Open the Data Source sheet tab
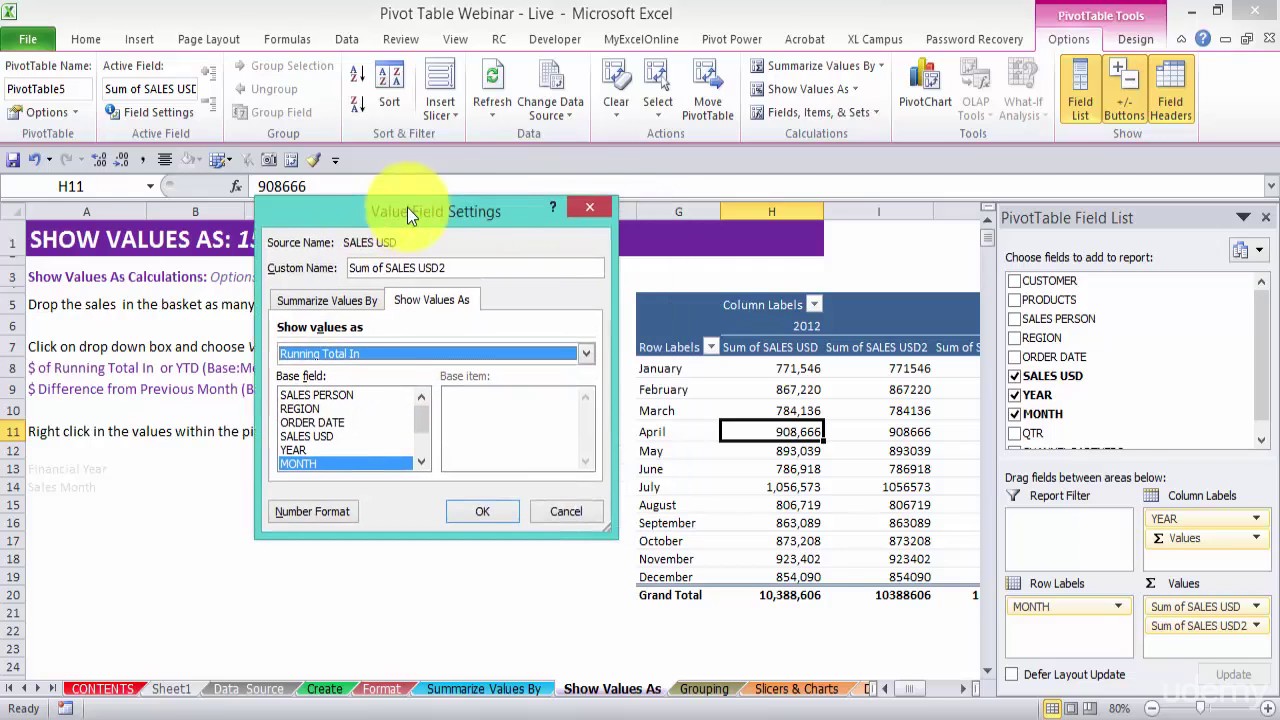The image size is (1280, 720). coord(248,689)
